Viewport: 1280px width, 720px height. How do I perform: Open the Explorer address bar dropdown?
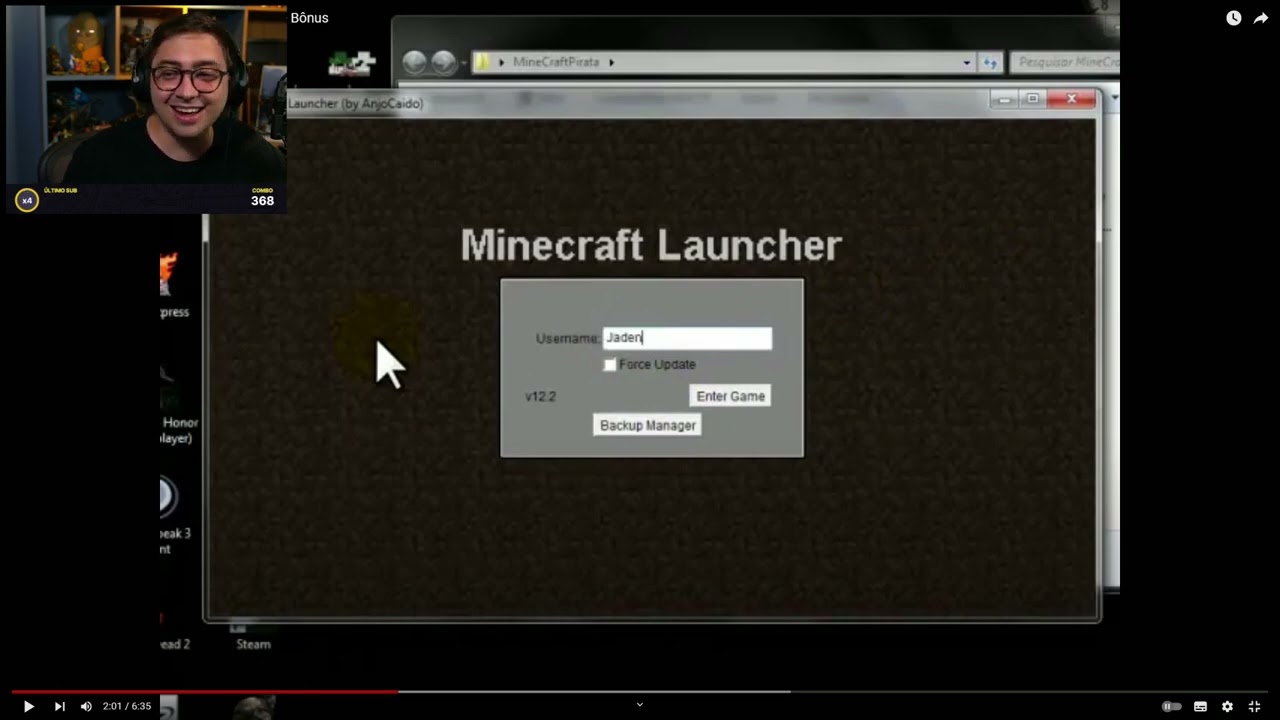tap(966, 62)
